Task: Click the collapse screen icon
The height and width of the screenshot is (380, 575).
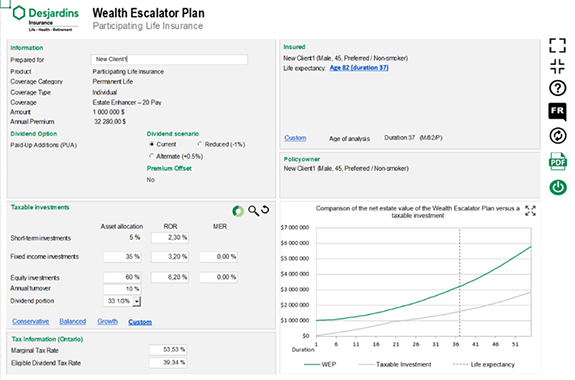Action: tap(557, 66)
